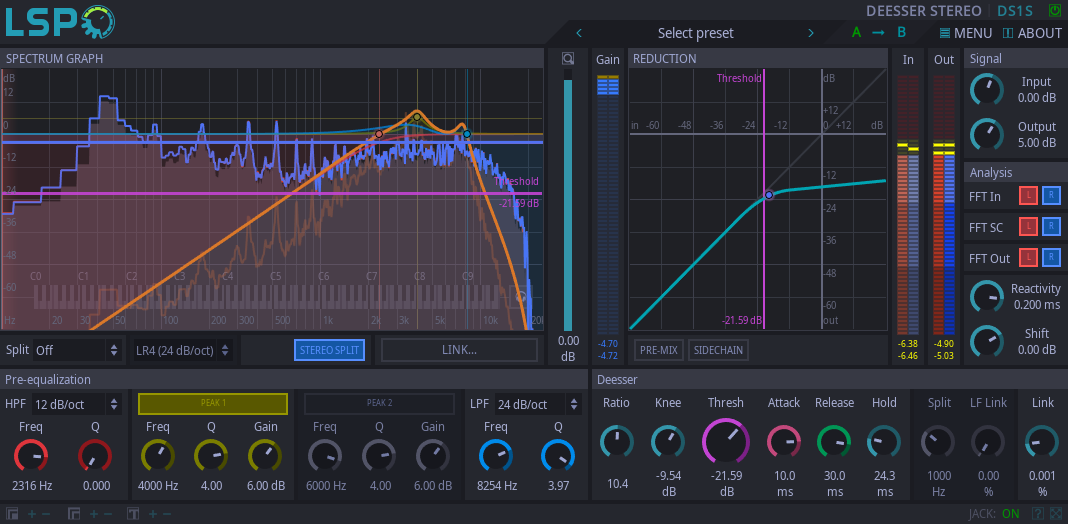Click the pink Attack knob

coord(784,442)
